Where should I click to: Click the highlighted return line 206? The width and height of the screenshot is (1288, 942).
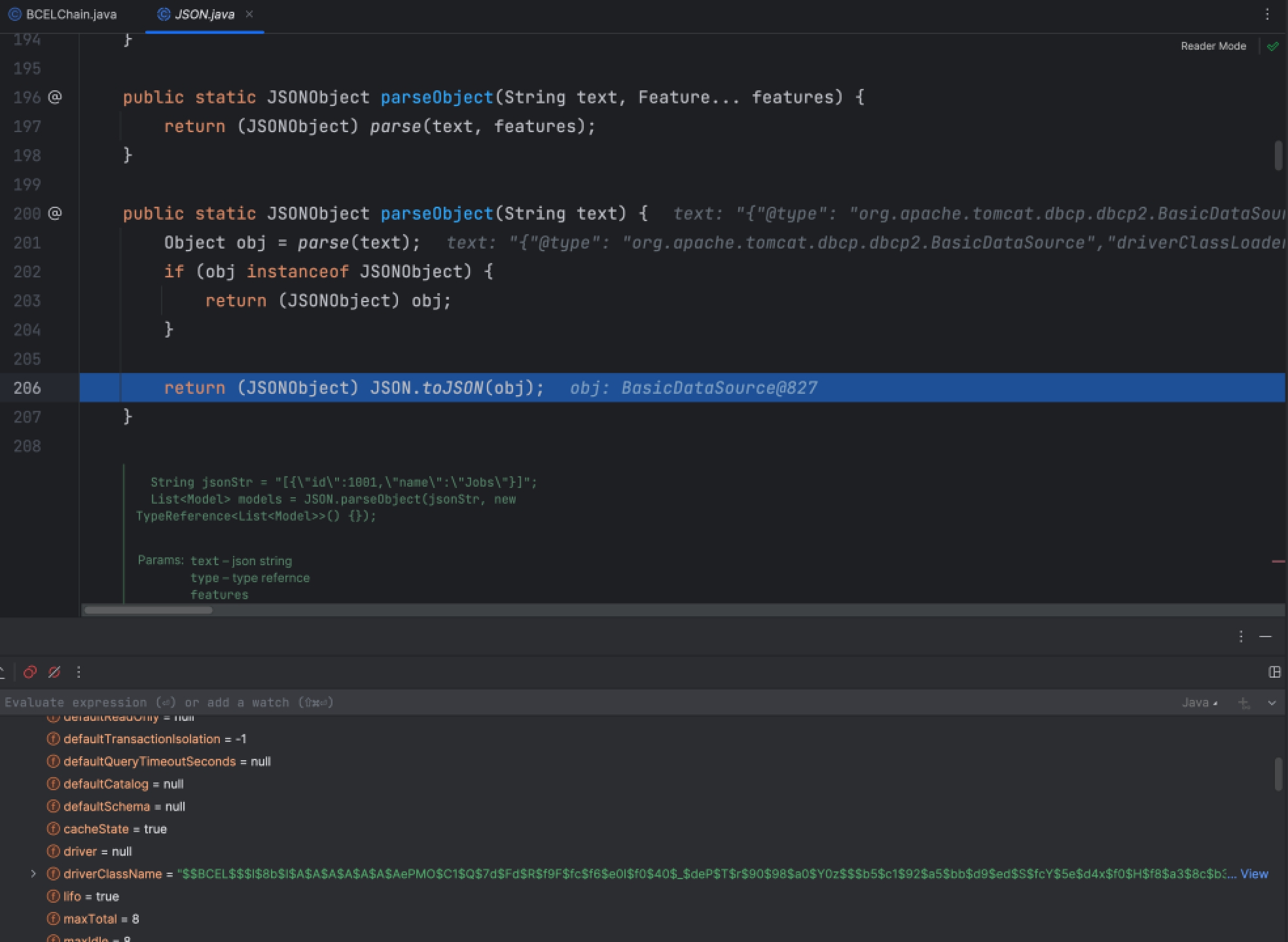[682, 387]
